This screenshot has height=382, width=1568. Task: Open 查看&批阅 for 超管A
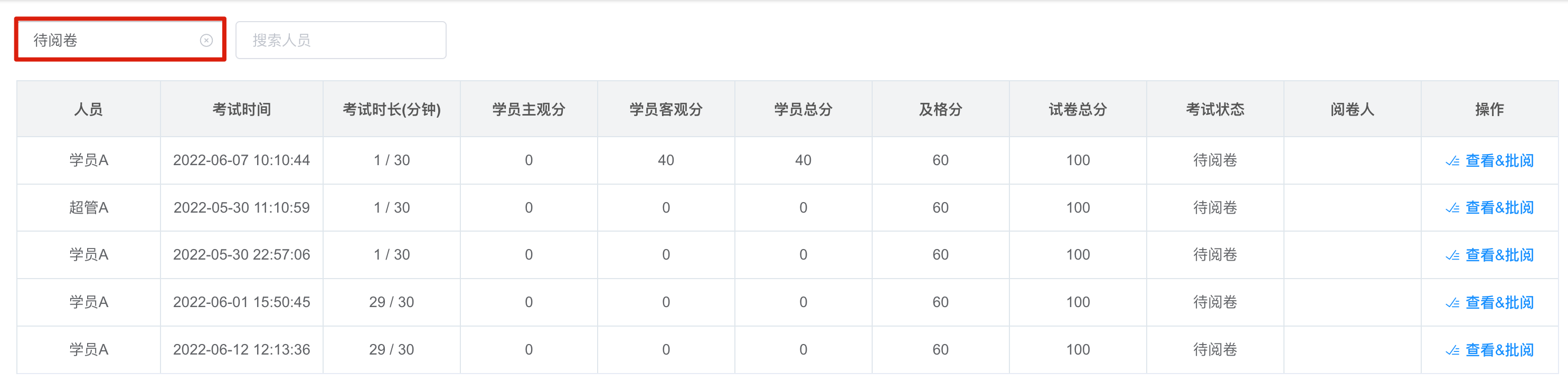pyautogui.click(x=1499, y=207)
